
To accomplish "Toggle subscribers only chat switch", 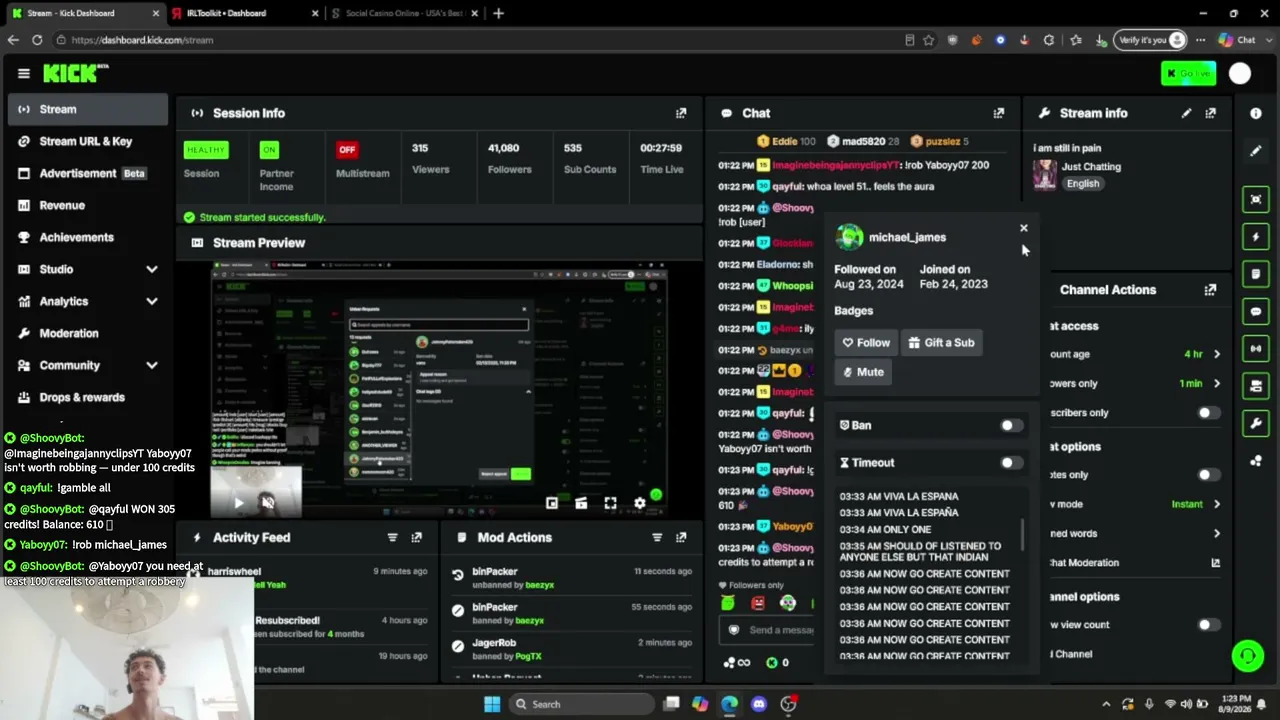I will coord(1208,413).
